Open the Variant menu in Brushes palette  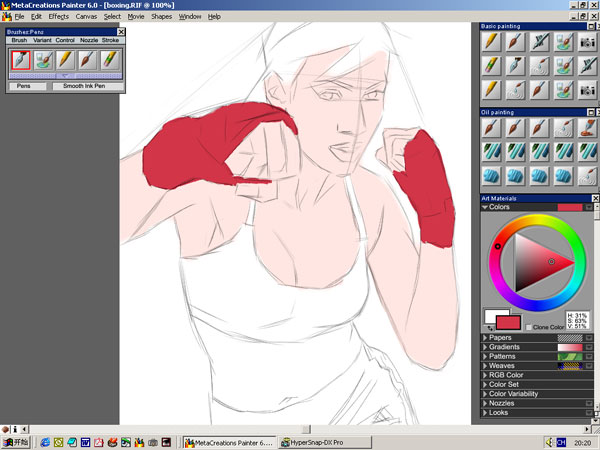[42, 40]
